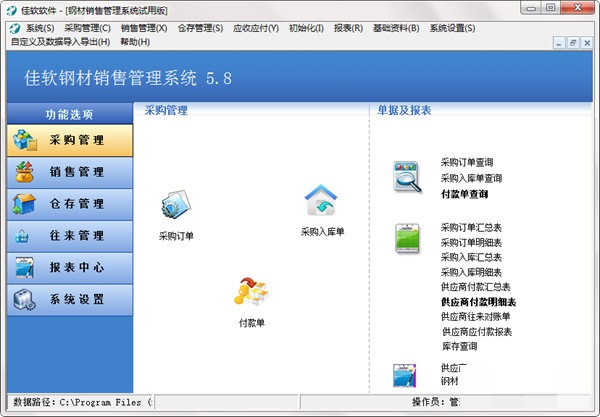Viewport: 600px width, 417px height.
Task: Open the 系统(S) menu
Action: (x=40, y=28)
